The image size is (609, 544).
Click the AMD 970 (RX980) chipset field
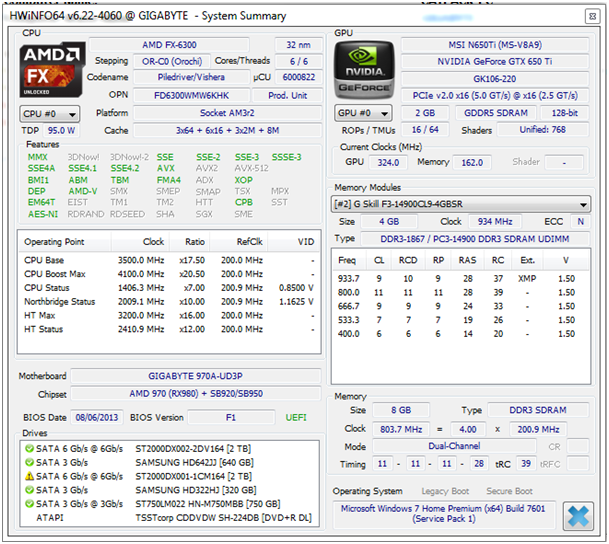(x=195, y=394)
